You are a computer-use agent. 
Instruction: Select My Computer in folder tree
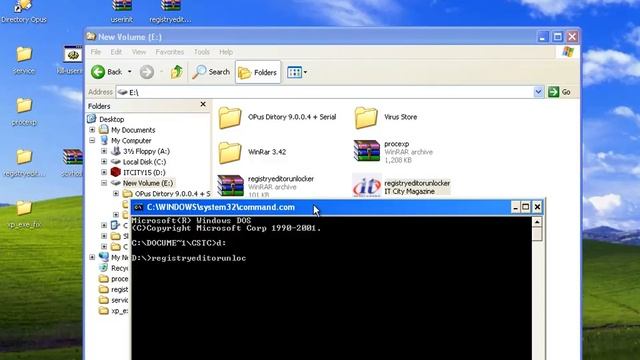131,140
